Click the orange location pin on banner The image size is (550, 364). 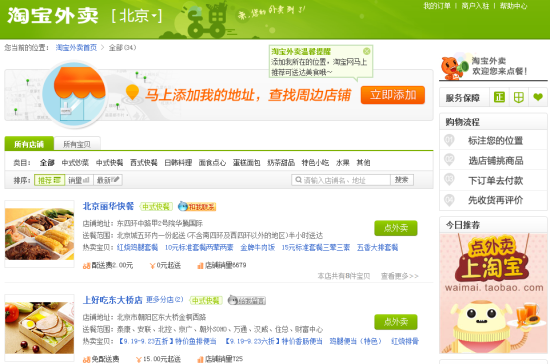pos(132,92)
